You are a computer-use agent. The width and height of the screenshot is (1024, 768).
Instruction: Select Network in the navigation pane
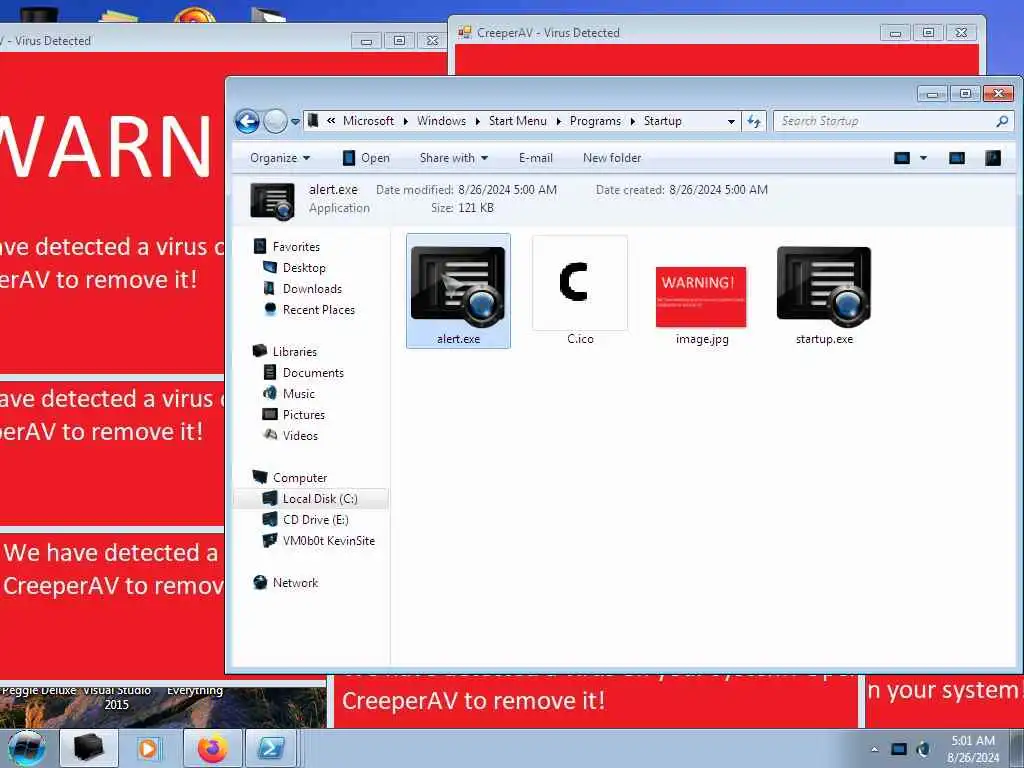(x=295, y=583)
